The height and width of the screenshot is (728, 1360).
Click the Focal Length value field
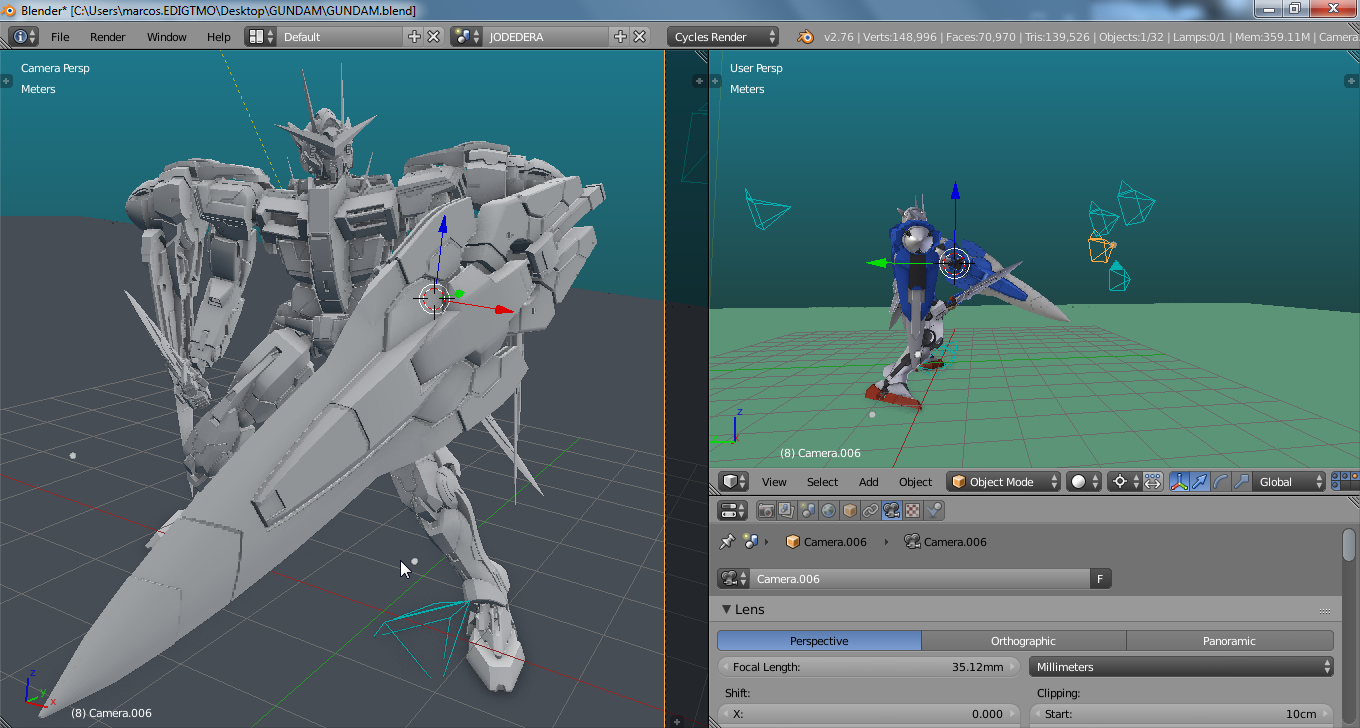pos(866,667)
